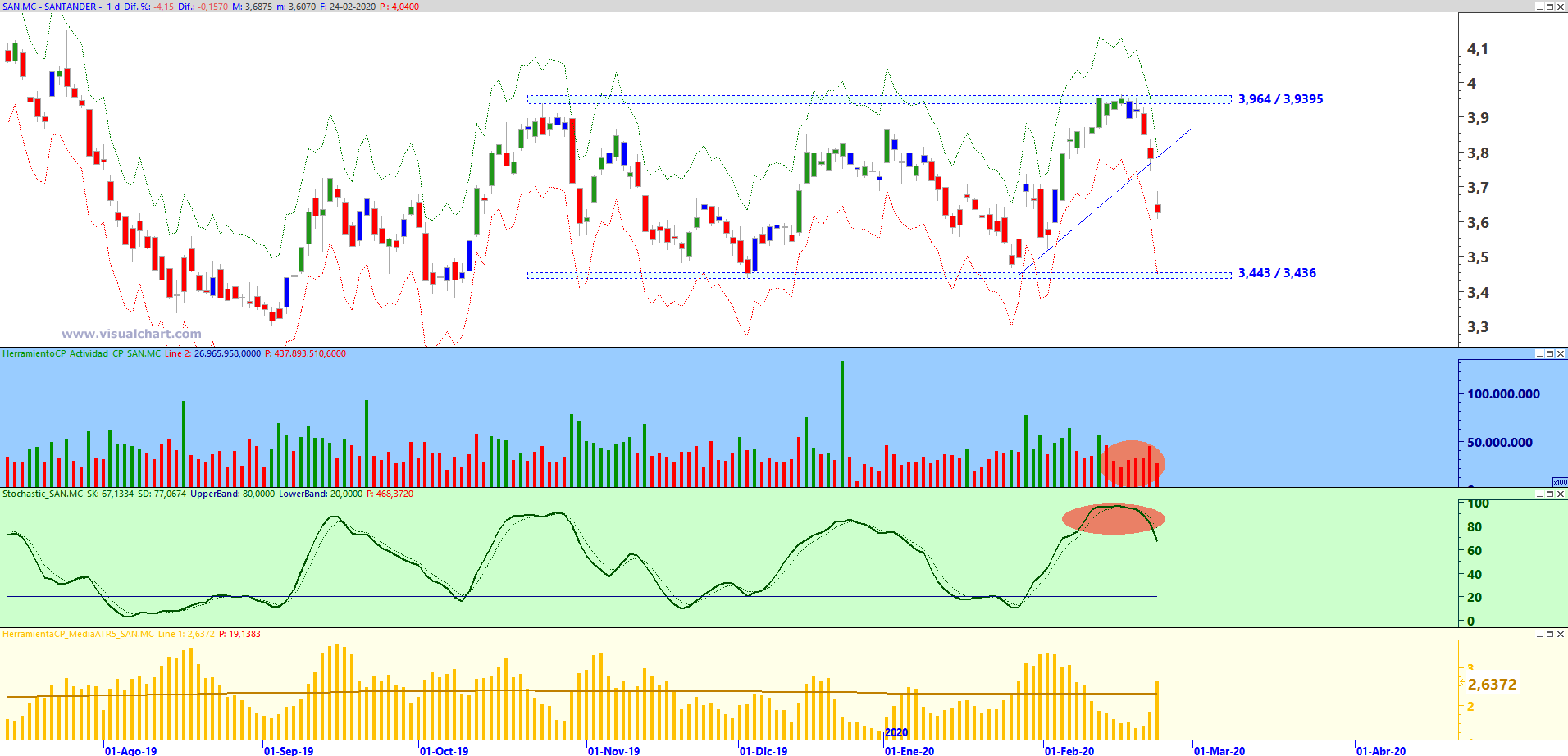The width and height of the screenshot is (1568, 756).
Task: Click the 01-Mar-20 date axis label
Action: coord(1219,750)
